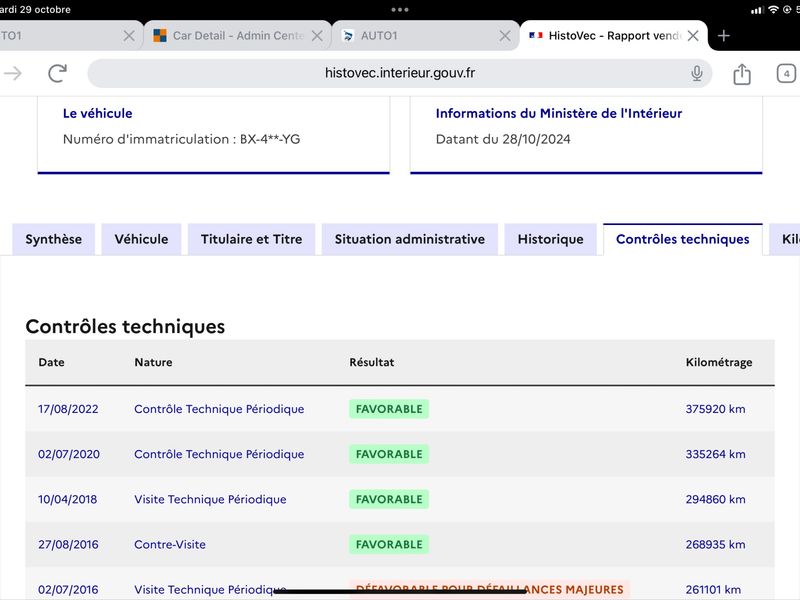Open a new tab with plus icon
Screen dimensions: 800x600
click(723, 36)
